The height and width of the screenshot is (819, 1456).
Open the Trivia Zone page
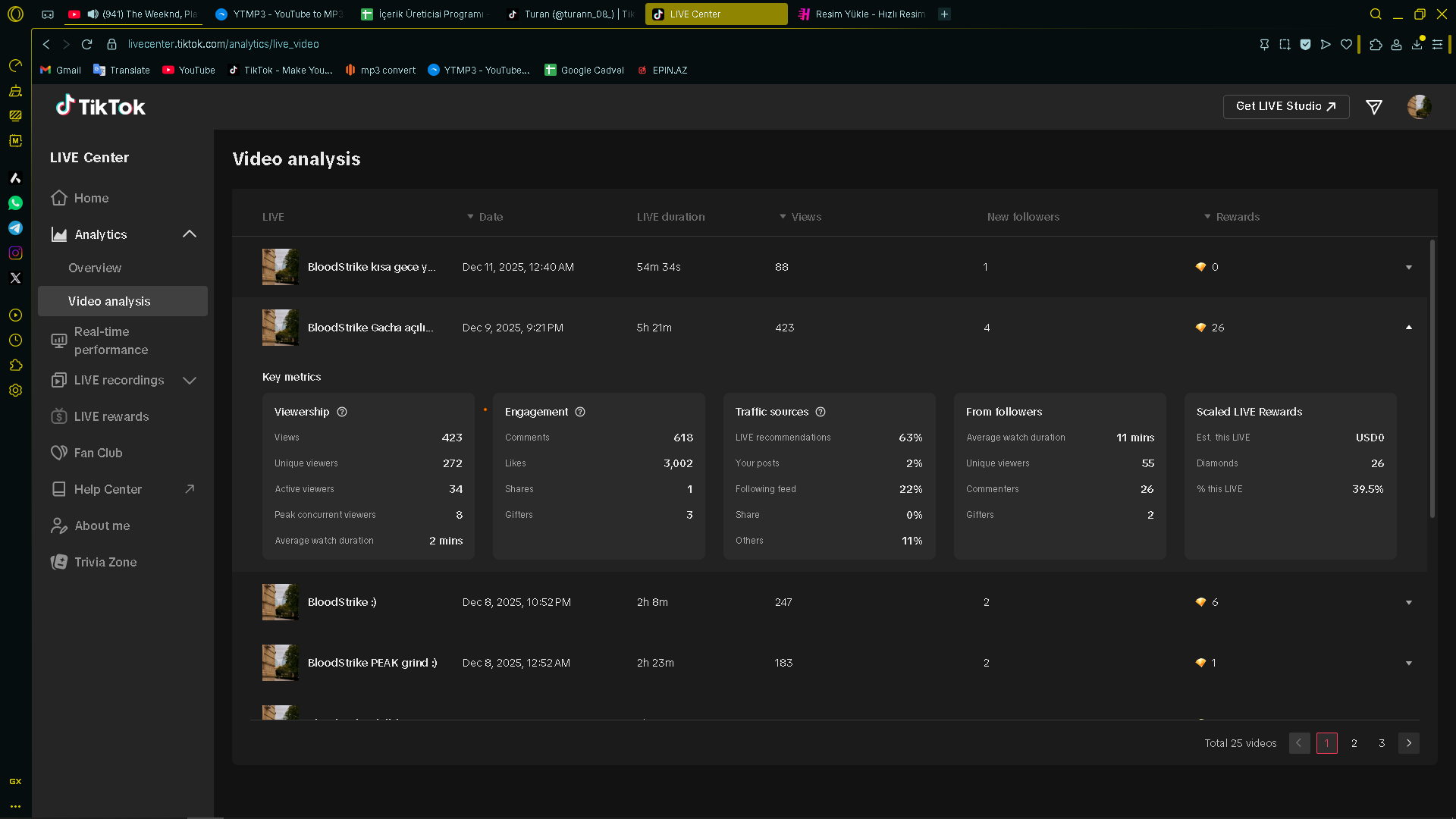point(123,562)
